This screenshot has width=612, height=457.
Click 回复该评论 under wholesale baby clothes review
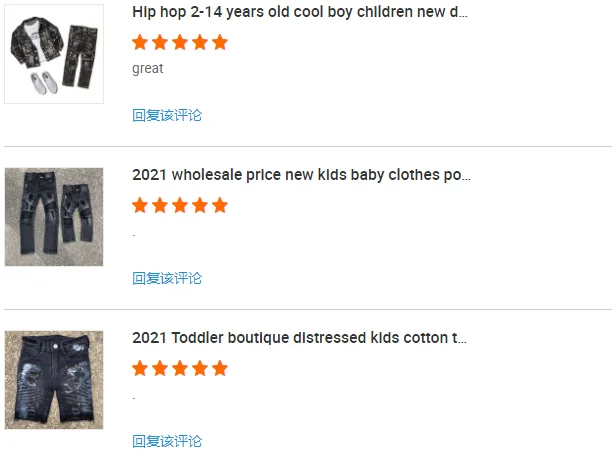point(167,278)
